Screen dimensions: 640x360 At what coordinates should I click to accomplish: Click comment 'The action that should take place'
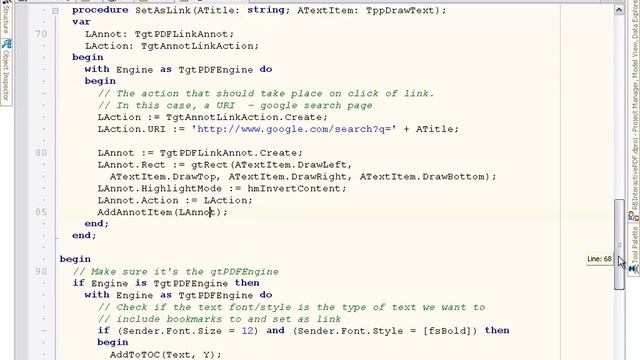[x=266, y=93]
